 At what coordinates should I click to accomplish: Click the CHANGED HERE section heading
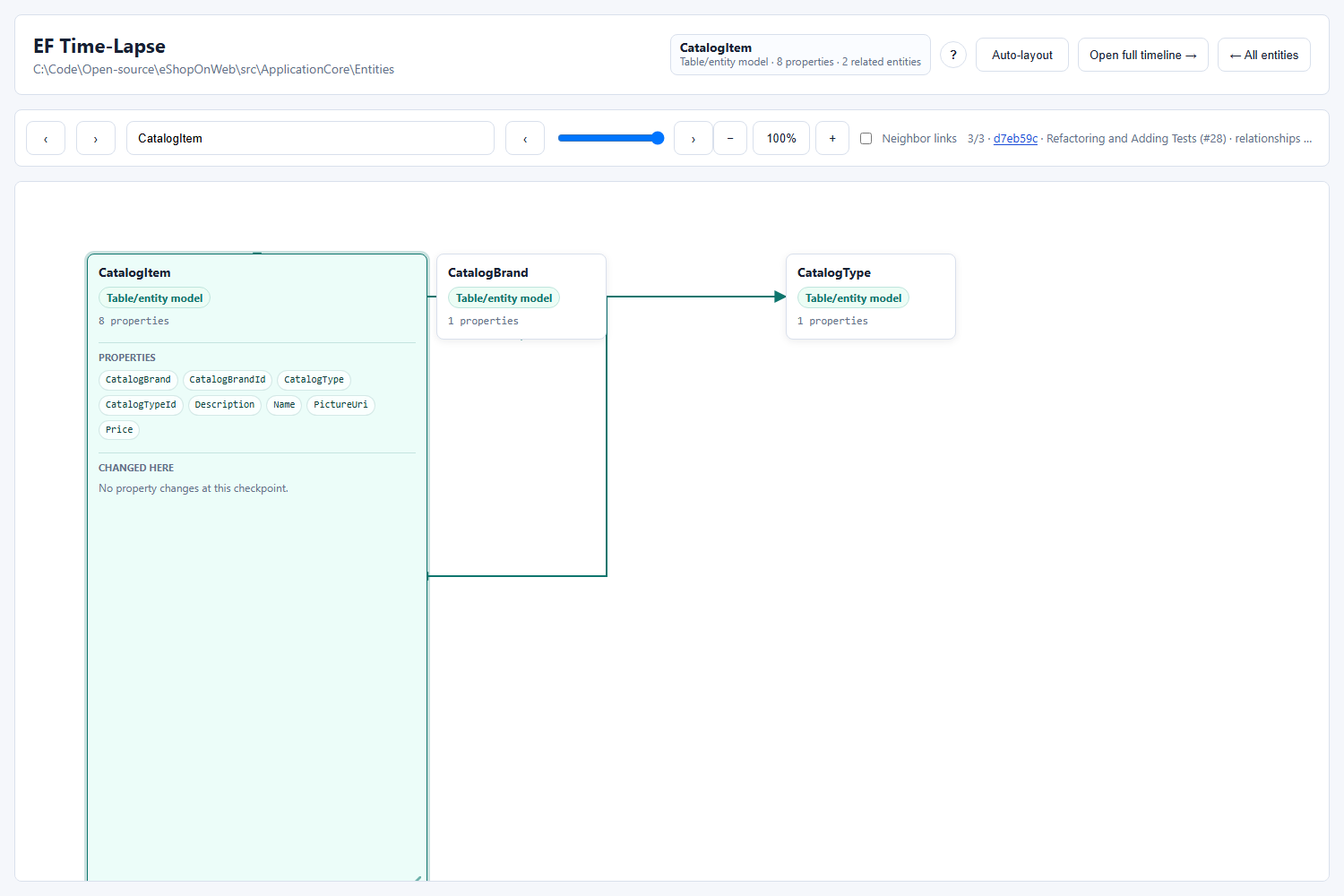point(136,468)
